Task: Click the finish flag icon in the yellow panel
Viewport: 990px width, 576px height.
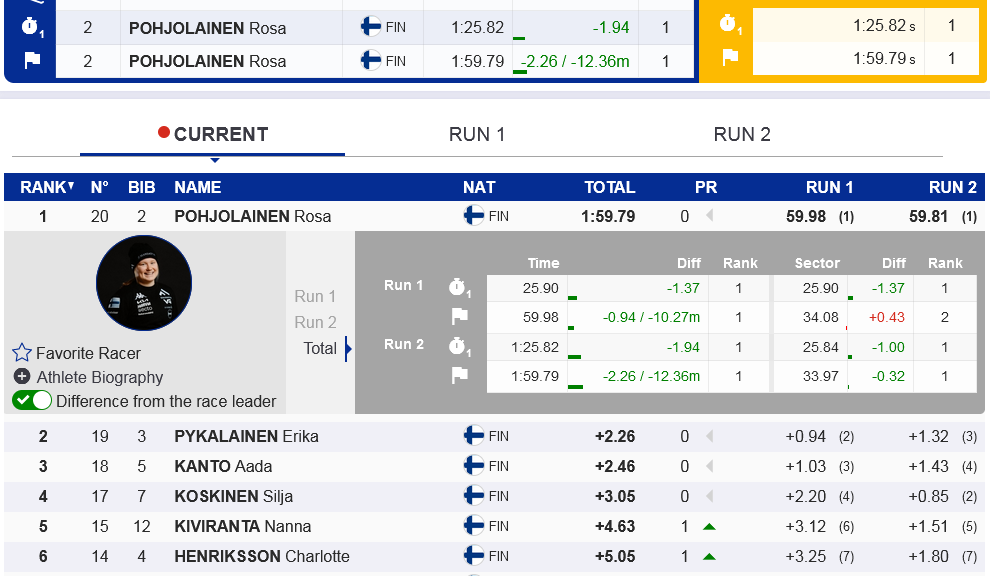Action: tap(727, 58)
